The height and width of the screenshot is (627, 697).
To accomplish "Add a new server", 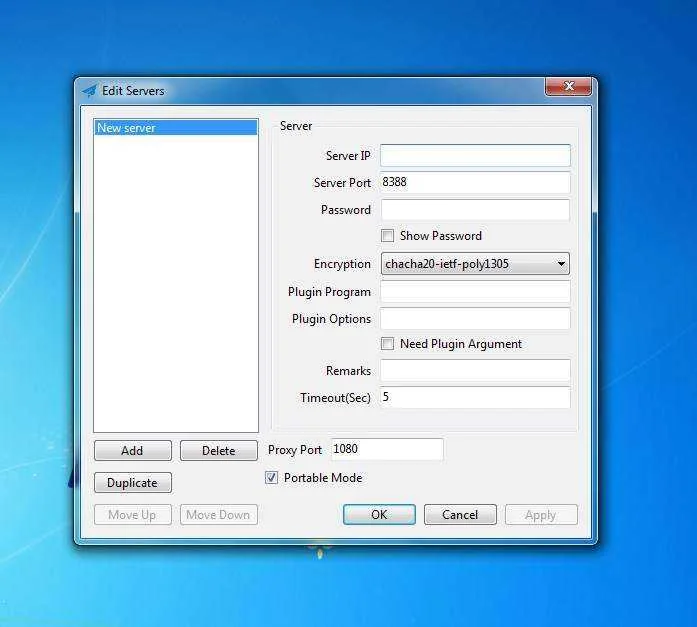I will (132, 451).
